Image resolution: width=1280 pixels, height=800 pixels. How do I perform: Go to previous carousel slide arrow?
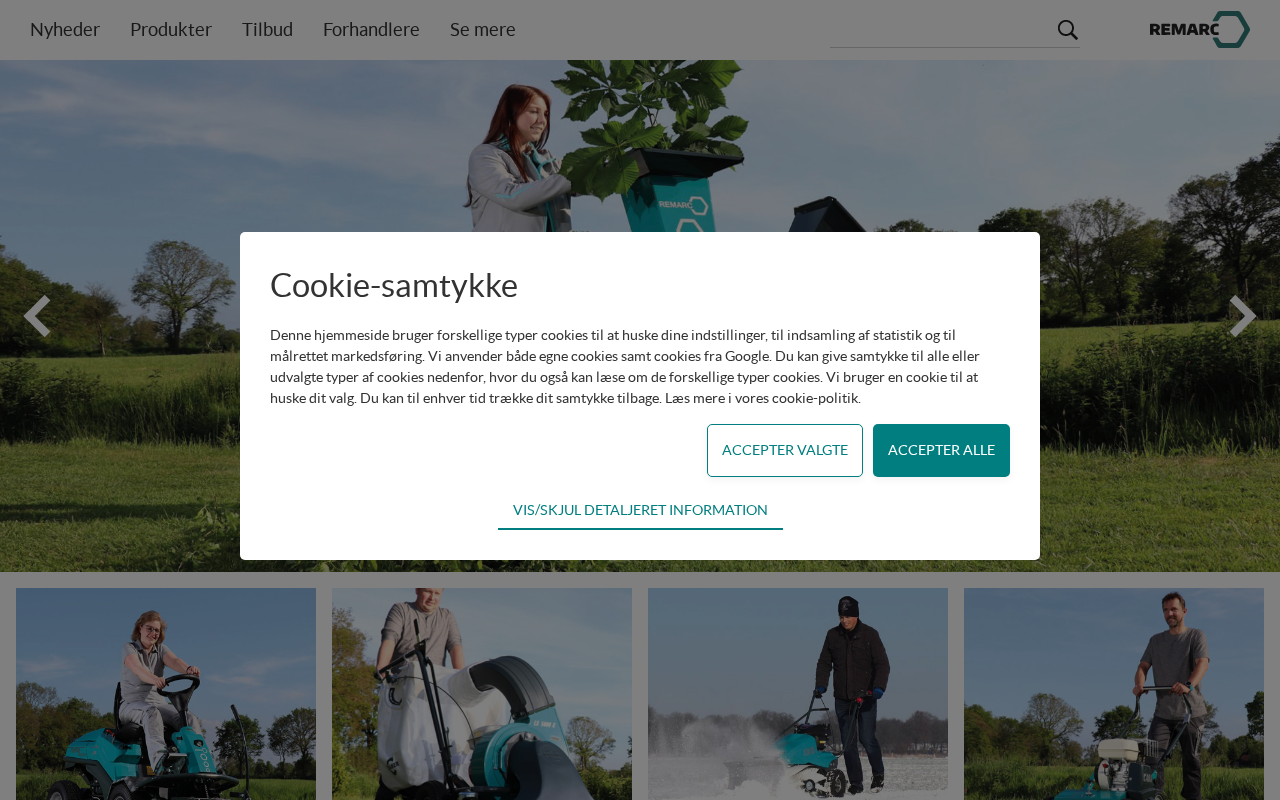pyautogui.click(x=37, y=316)
